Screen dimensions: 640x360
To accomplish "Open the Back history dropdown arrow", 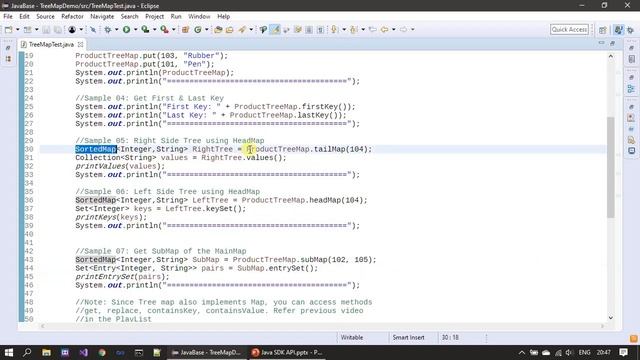I will coord(393,30).
